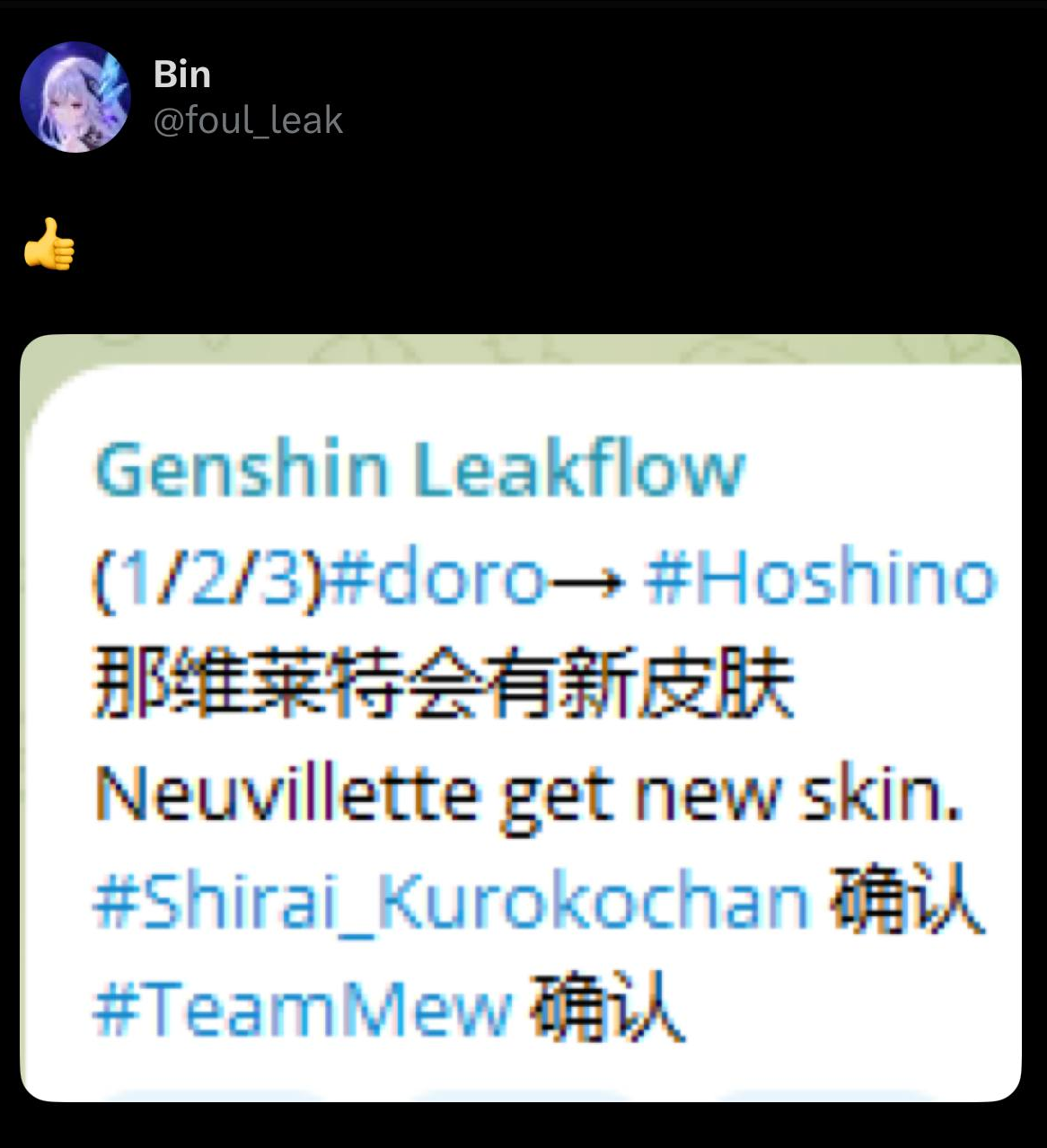Viewport: 1047px width, 1148px height.
Task: Click the Chinese line 那维莱特会有新皮肤
Action: 444,685
